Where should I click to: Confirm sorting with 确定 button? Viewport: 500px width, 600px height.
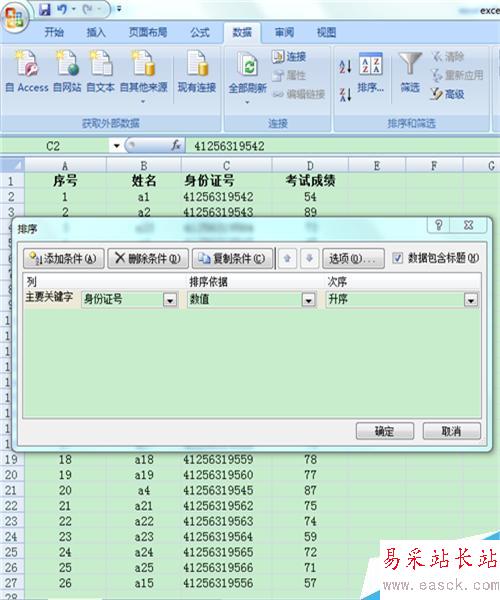tap(384, 432)
